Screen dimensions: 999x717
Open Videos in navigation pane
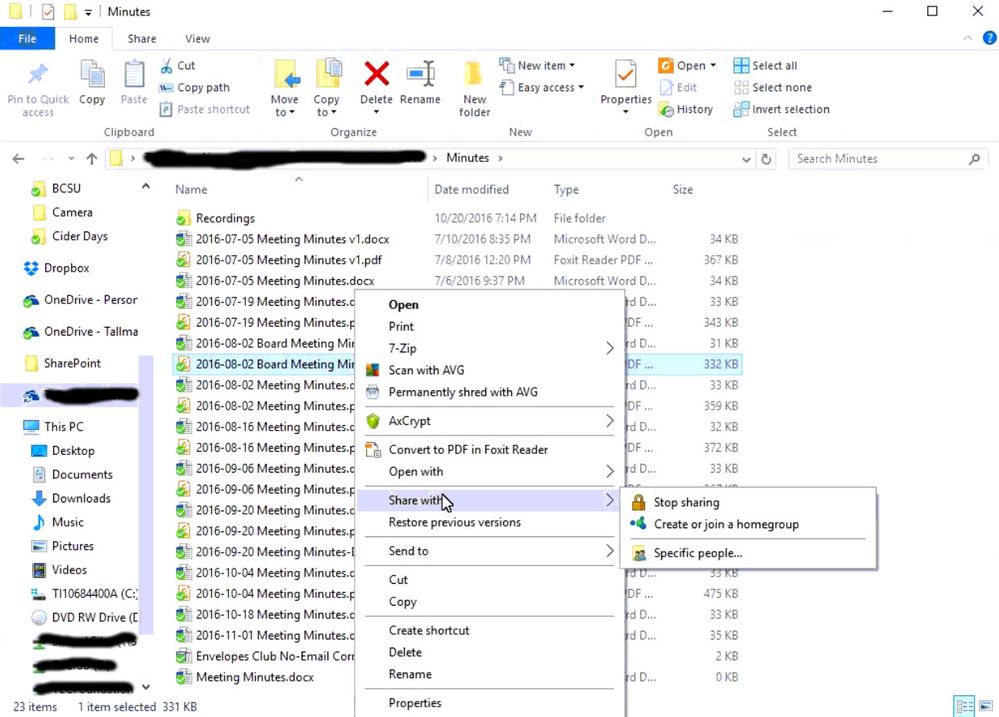point(60,570)
